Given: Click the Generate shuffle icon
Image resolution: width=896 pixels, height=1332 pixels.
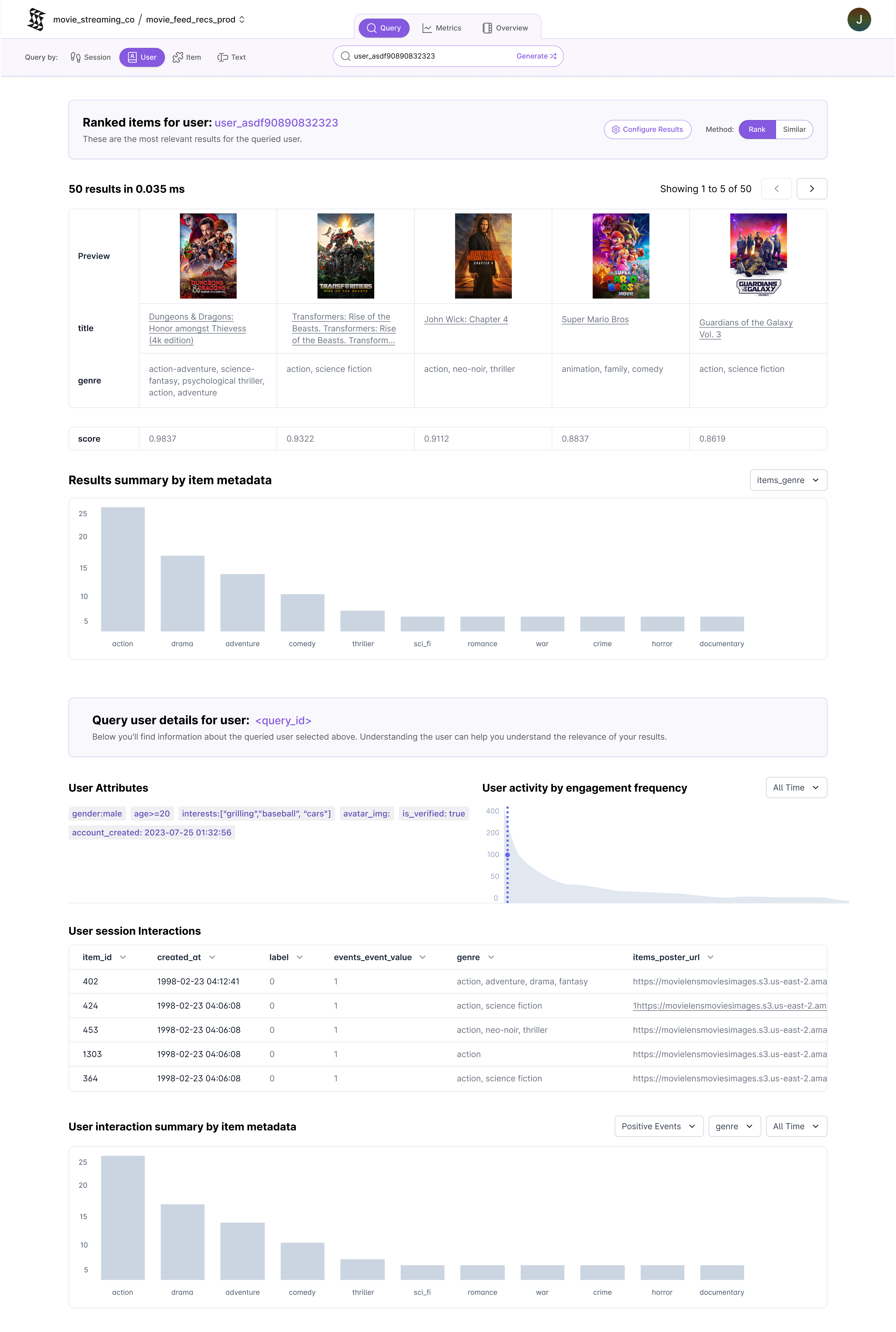Looking at the screenshot, I should (553, 56).
